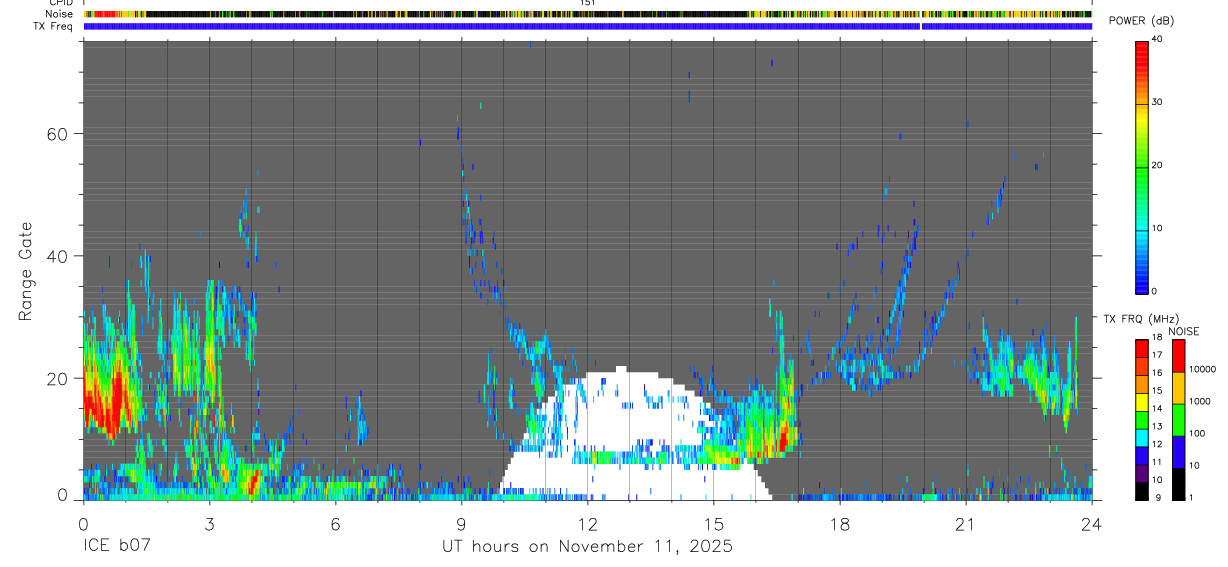The height and width of the screenshot is (567, 1228).
Task: Click the 100 label in noise legend
Action: pyautogui.click(x=1199, y=433)
